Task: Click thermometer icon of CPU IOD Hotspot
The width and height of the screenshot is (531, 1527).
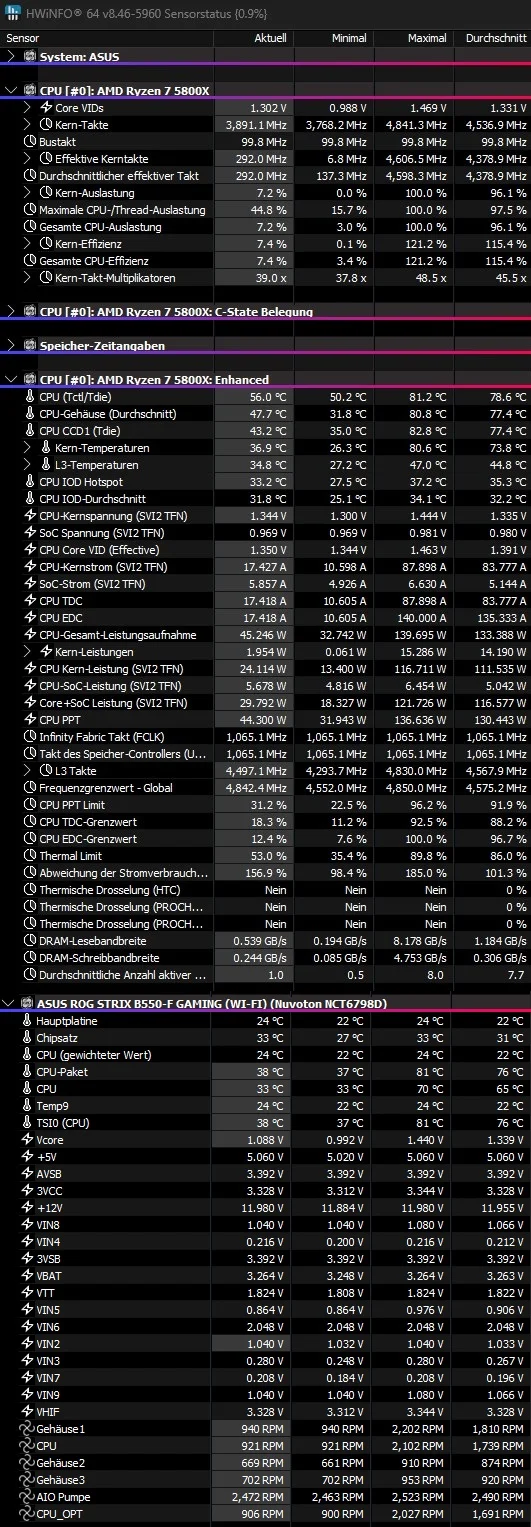Action: 29,482
